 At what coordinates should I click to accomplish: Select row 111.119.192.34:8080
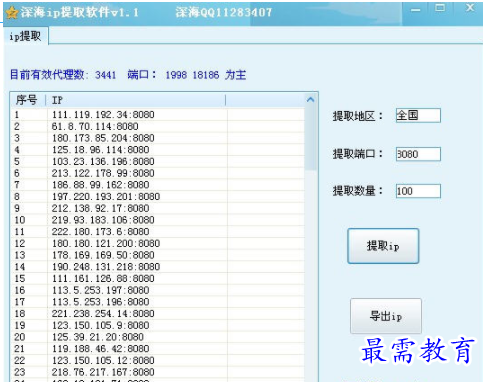click(158, 115)
